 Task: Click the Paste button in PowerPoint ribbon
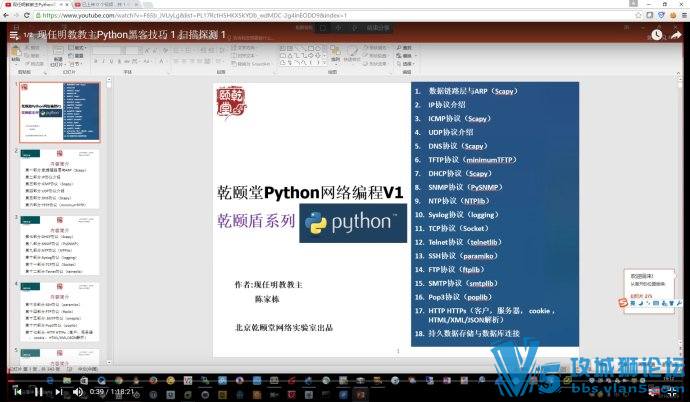[x=16, y=54]
